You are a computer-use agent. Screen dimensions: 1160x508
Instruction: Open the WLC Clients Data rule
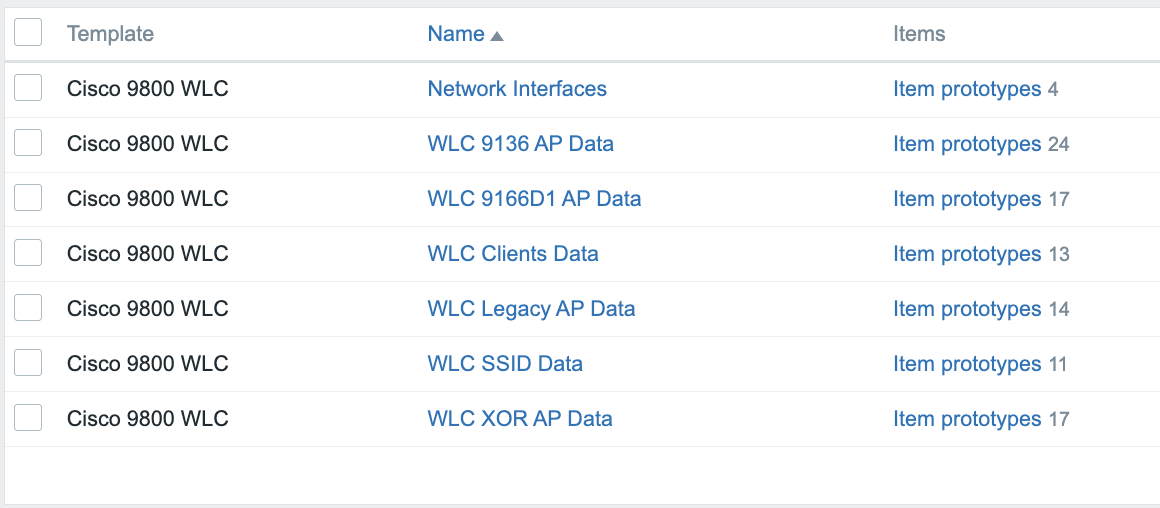coord(513,254)
